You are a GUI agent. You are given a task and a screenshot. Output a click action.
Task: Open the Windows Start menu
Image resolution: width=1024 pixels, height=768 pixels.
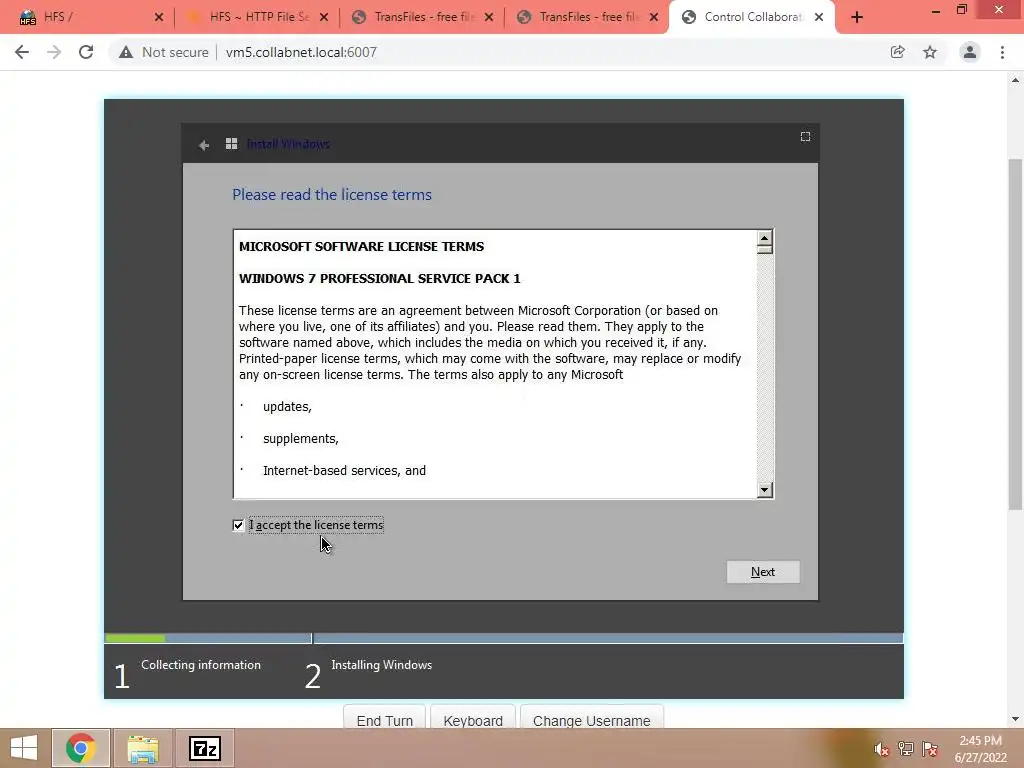[x=24, y=748]
